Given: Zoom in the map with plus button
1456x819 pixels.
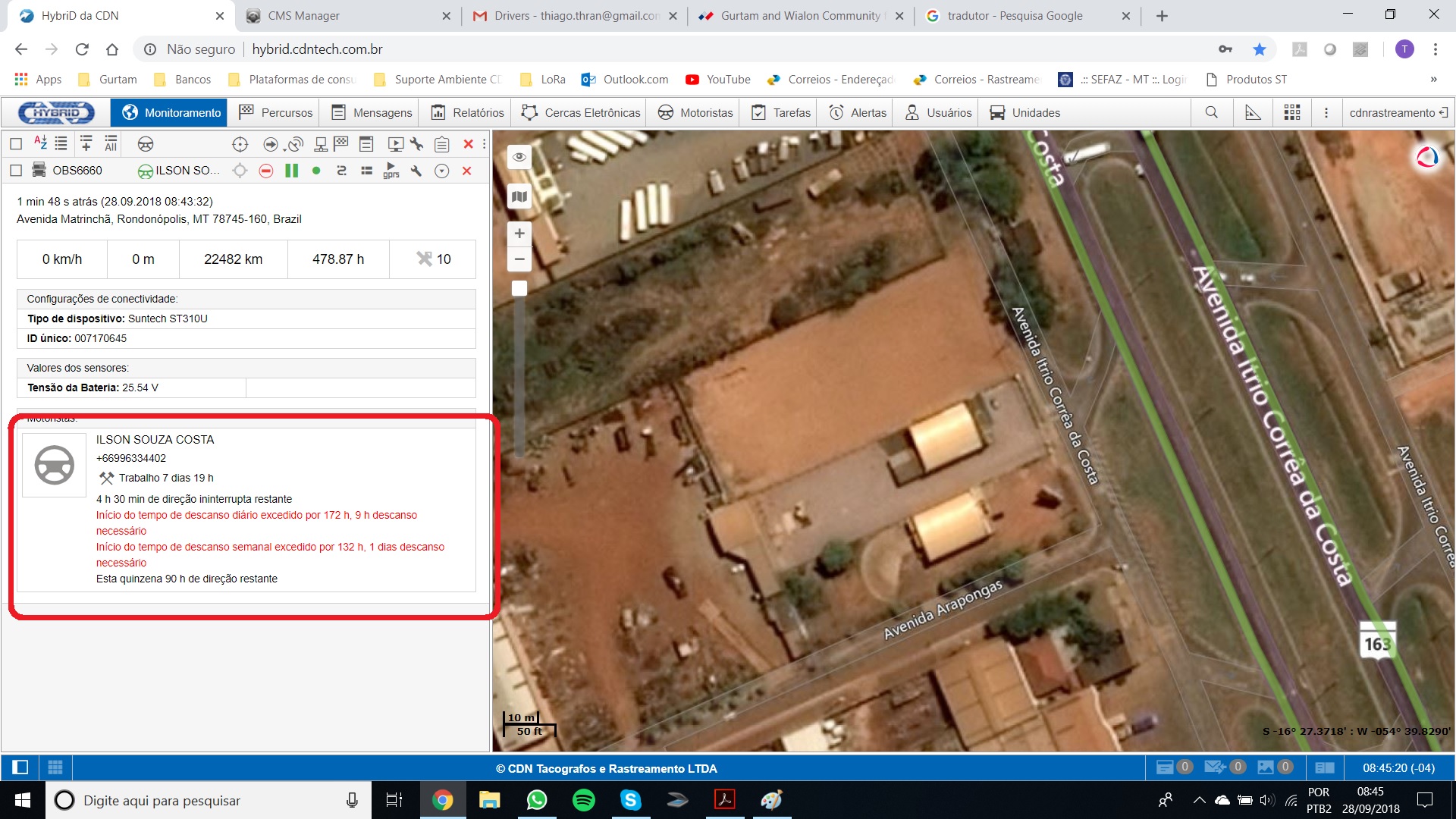Looking at the screenshot, I should coord(519,234).
